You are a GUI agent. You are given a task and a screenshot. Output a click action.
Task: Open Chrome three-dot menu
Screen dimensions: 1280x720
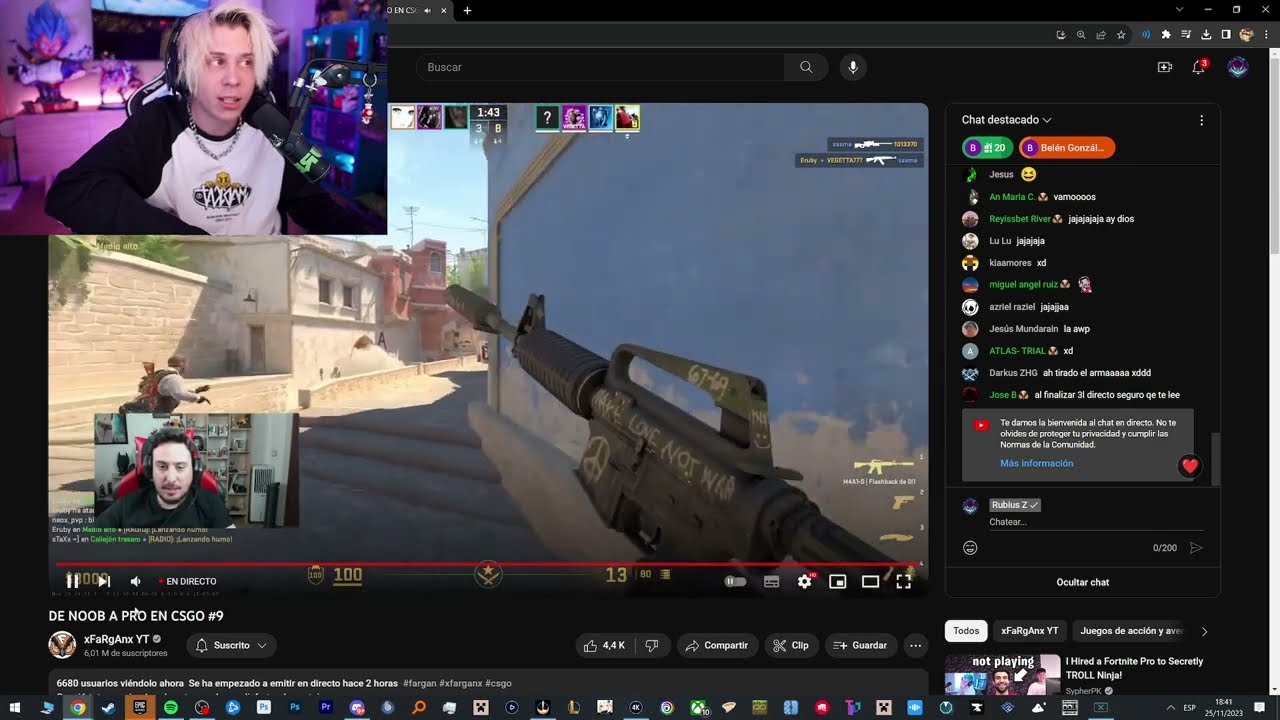tap(1266, 35)
